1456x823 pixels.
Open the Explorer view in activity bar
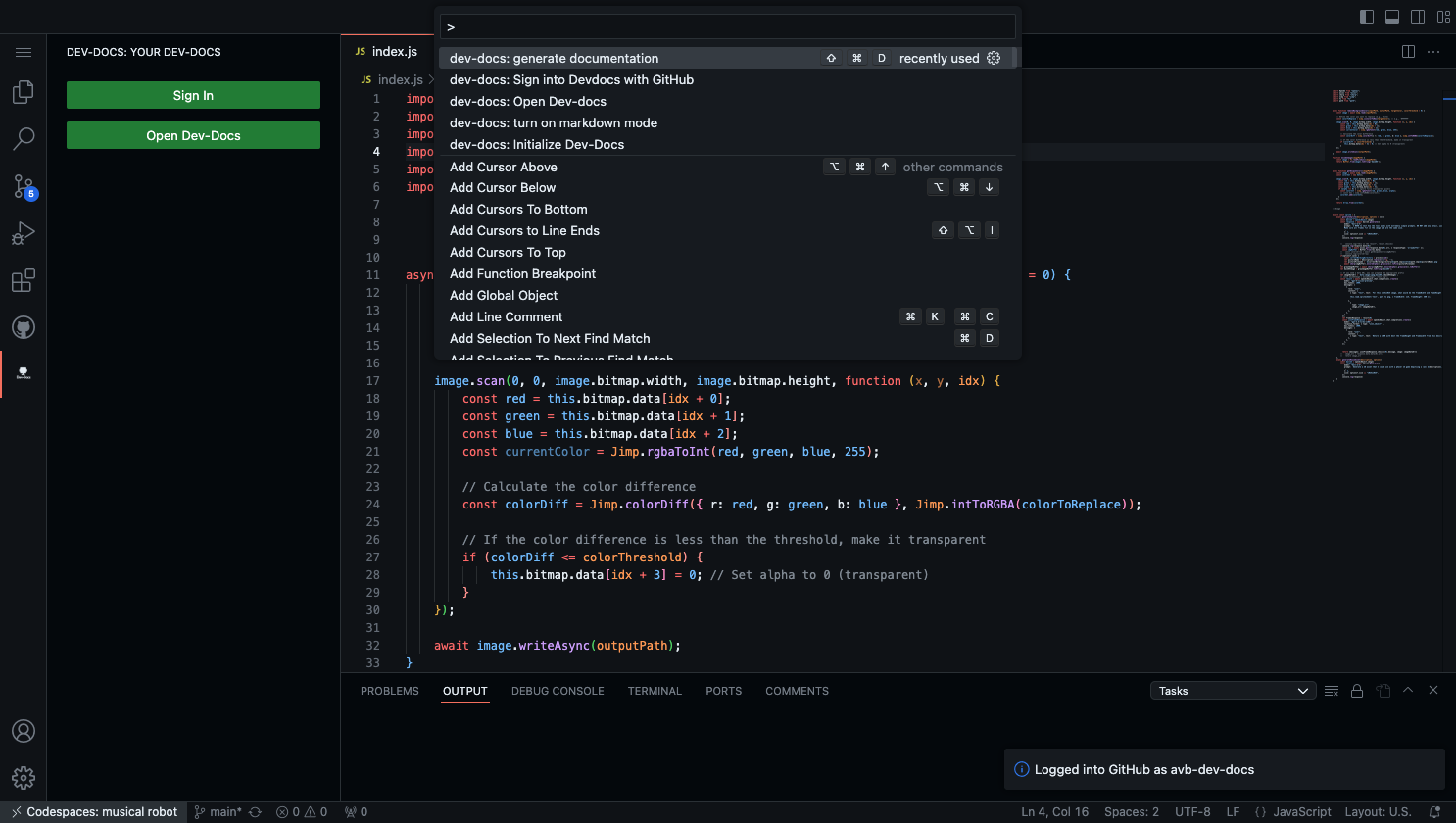point(24,92)
